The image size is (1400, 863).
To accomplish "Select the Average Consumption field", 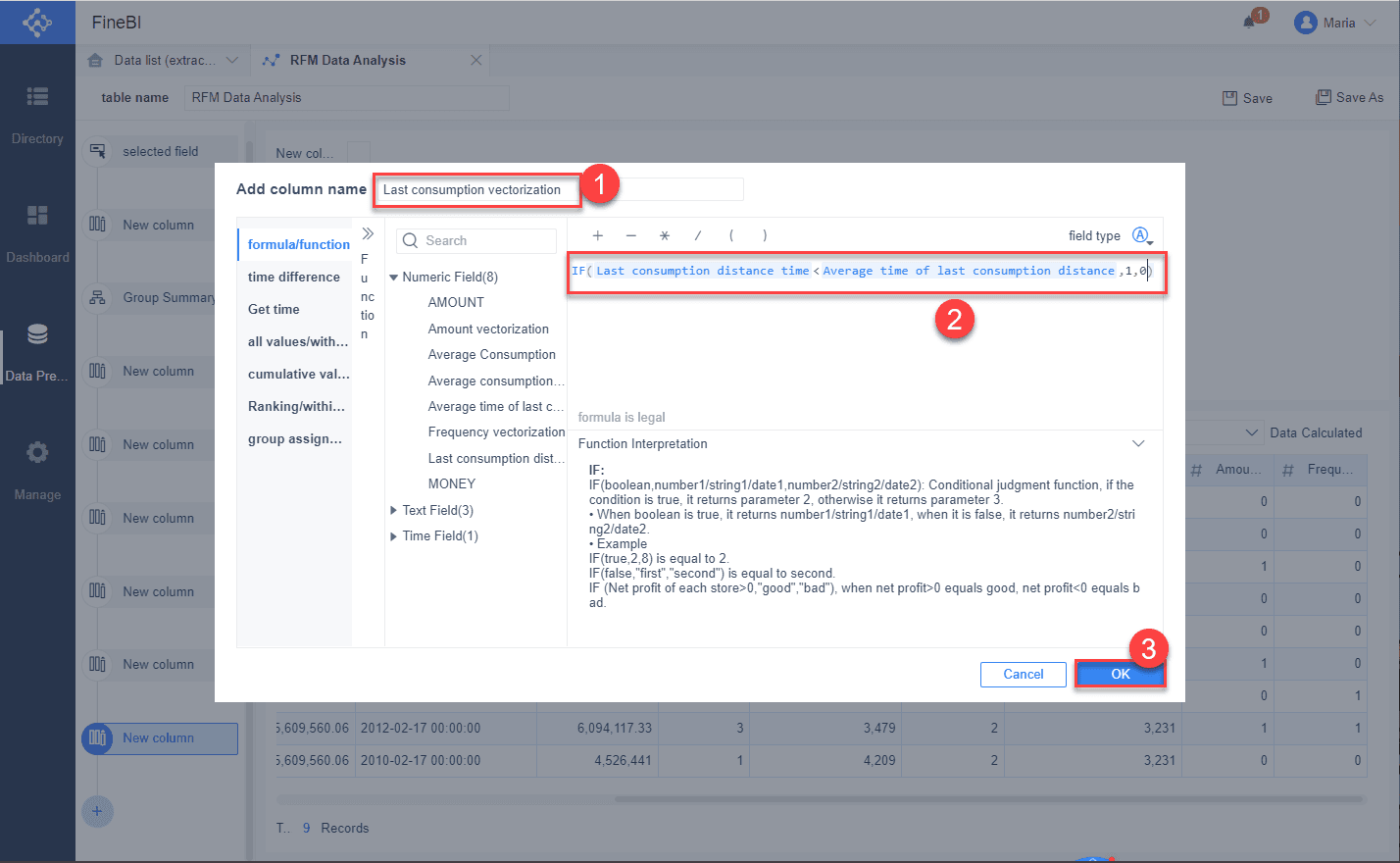I will [491, 354].
